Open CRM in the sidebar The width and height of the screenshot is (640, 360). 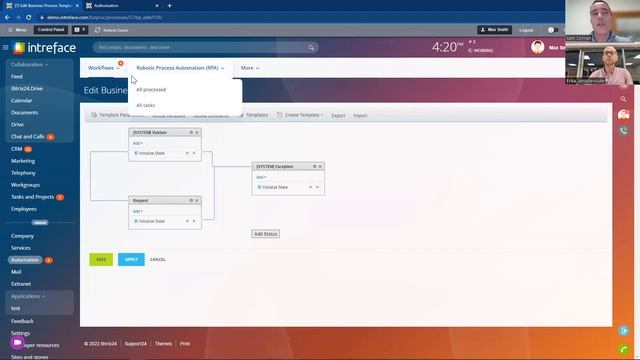(17, 149)
